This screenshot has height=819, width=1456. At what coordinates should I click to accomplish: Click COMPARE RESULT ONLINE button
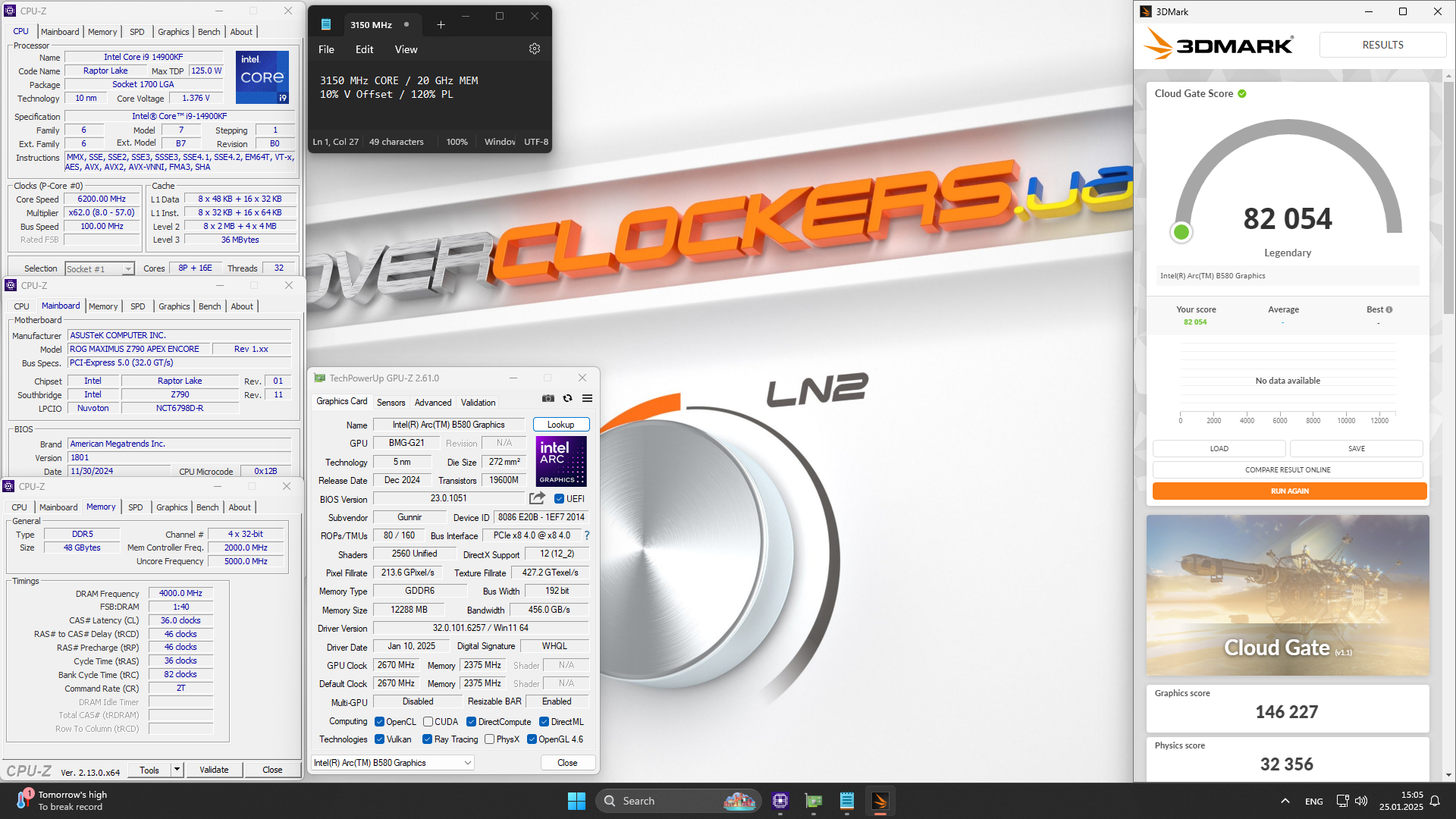point(1288,470)
